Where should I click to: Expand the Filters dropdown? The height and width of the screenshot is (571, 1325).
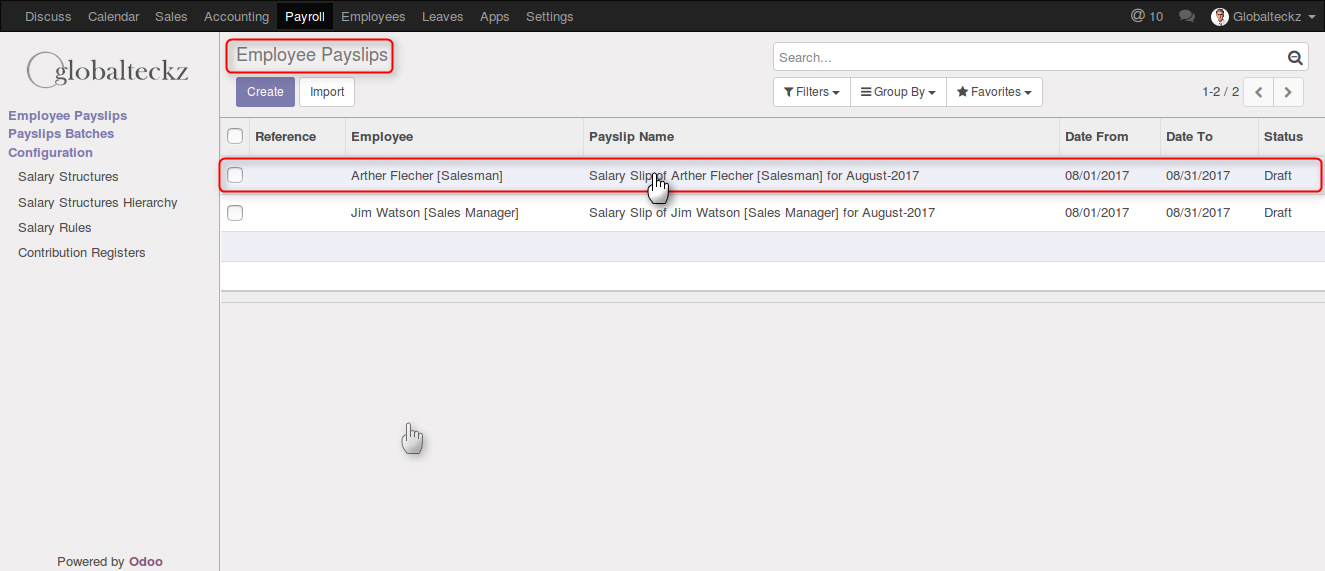(x=811, y=92)
